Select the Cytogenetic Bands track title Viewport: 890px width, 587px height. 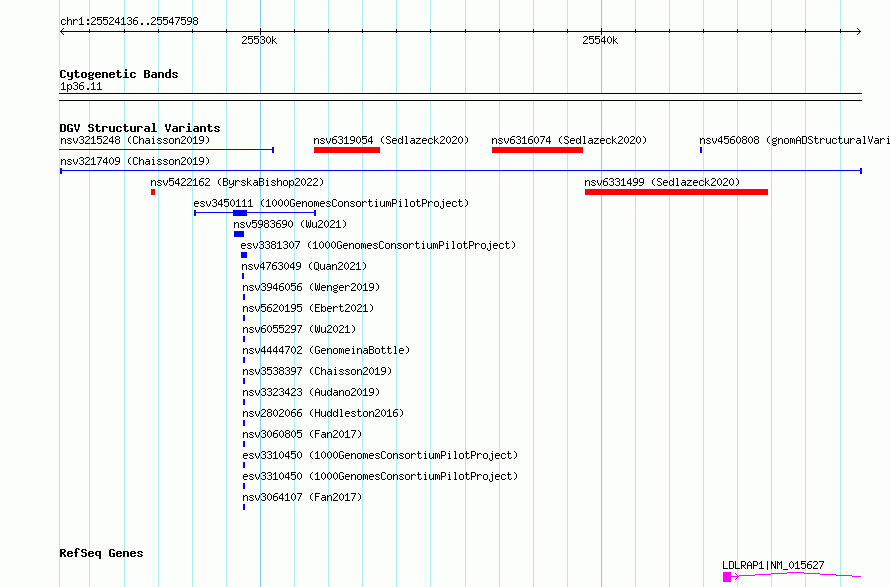(x=119, y=74)
